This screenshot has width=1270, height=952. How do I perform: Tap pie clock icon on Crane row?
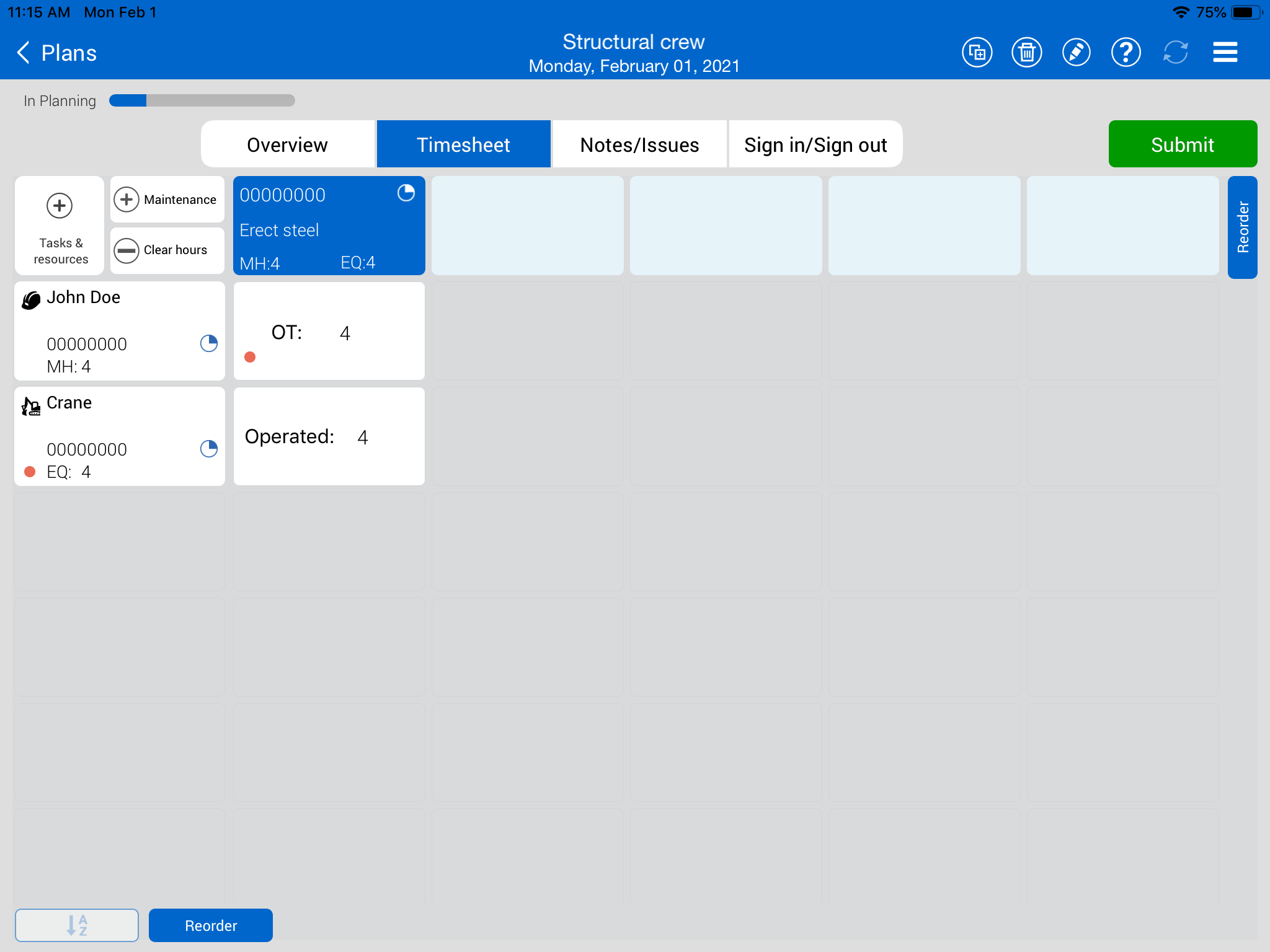click(209, 449)
